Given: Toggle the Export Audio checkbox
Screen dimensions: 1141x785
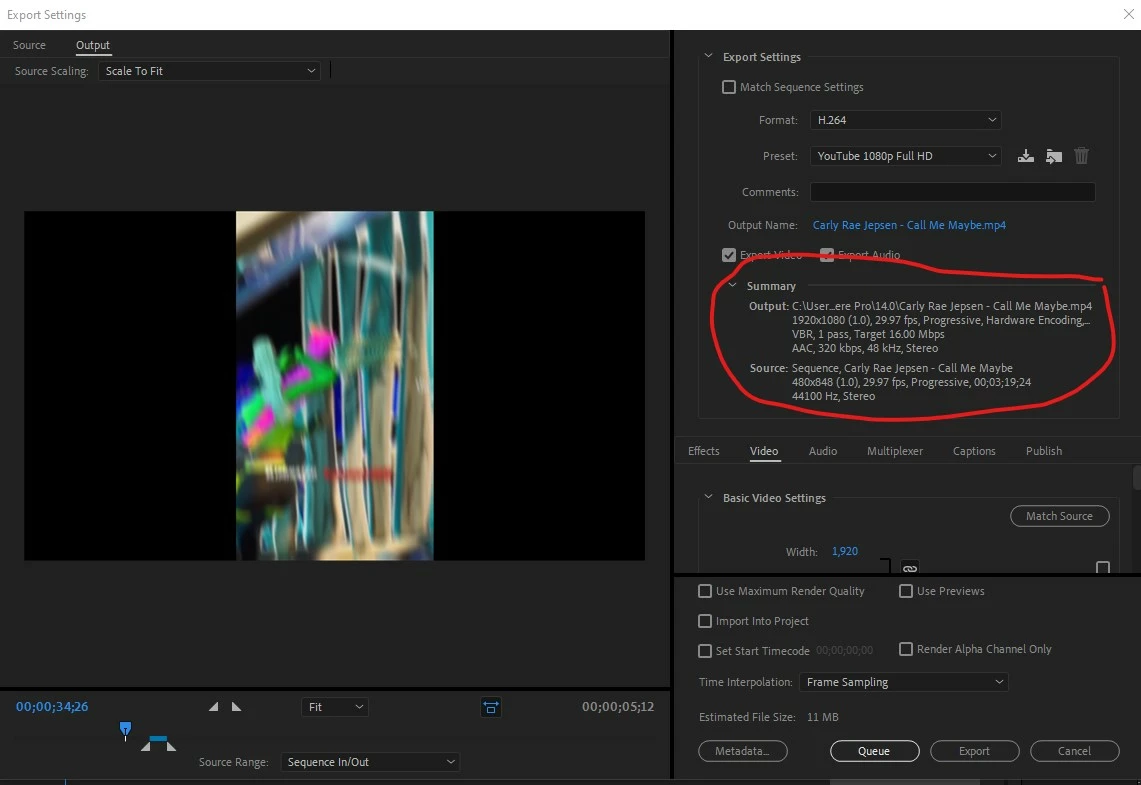Looking at the screenshot, I should click(827, 255).
